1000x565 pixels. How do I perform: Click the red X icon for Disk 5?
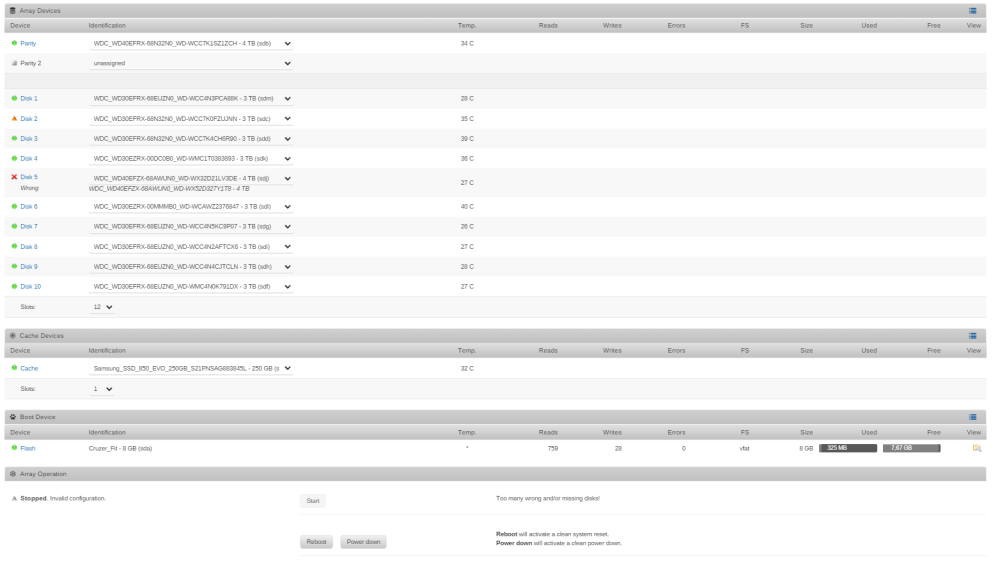tap(14, 177)
